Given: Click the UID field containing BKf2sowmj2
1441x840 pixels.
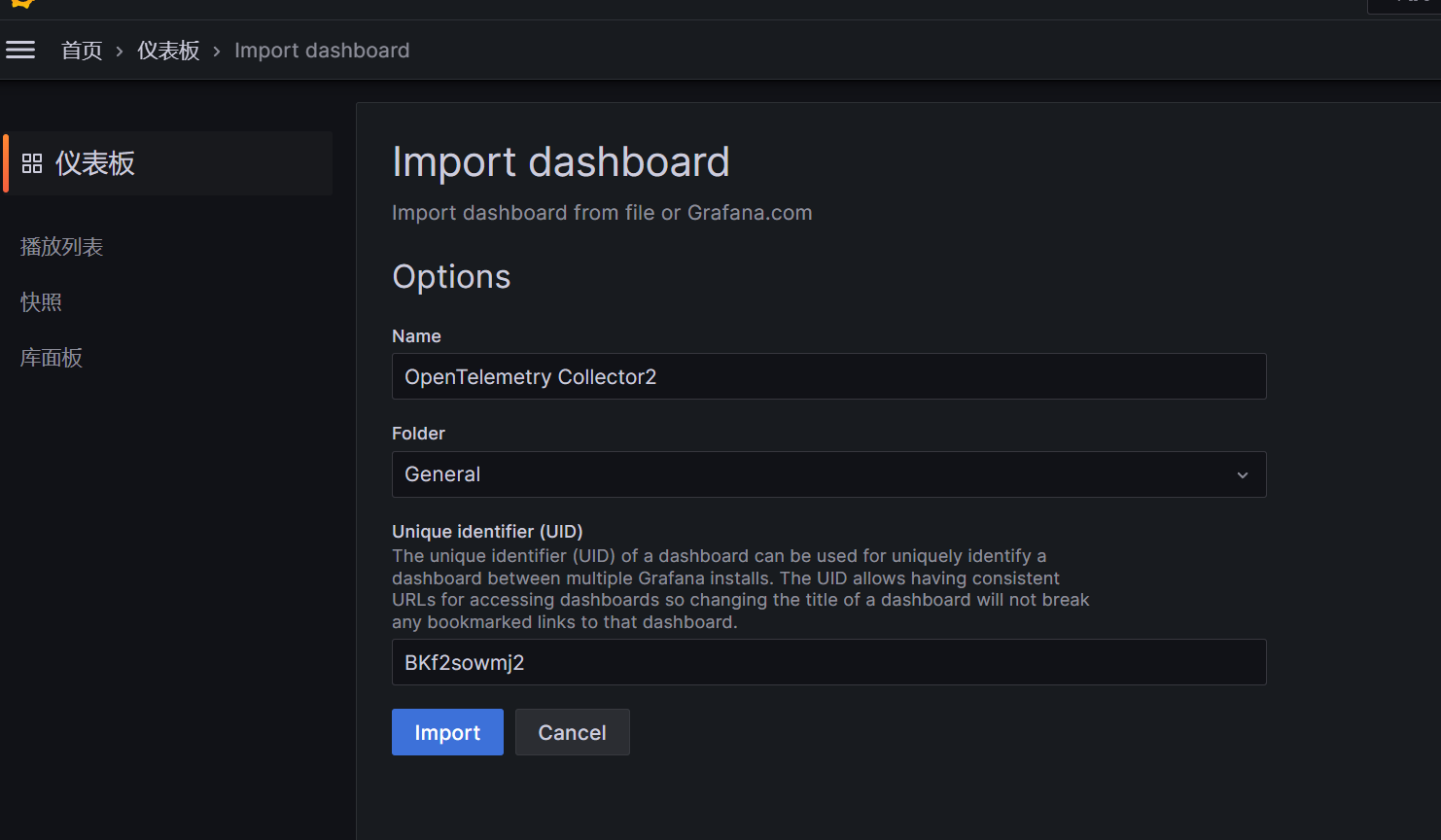Looking at the screenshot, I should tap(828, 662).
